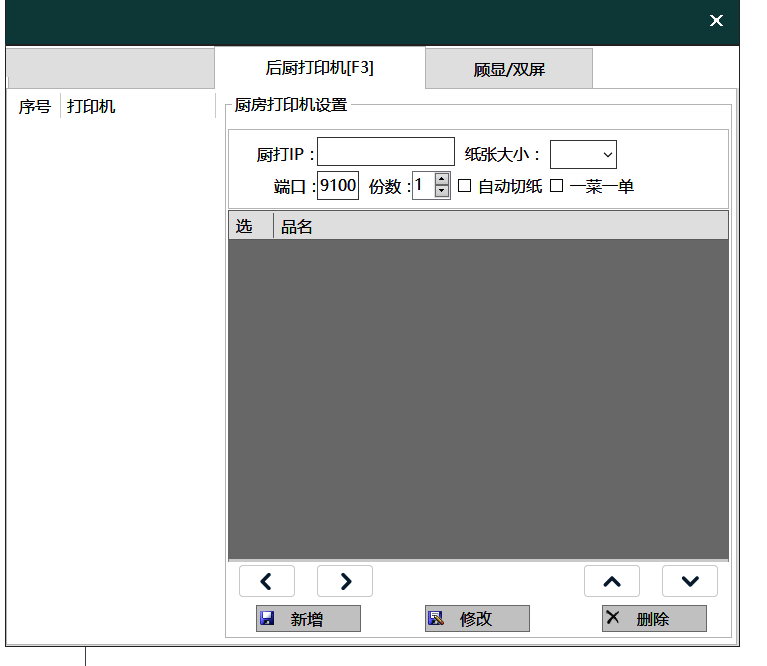Click 删除 button to delete printer
This screenshot has height=666, width=767.
pos(654,619)
